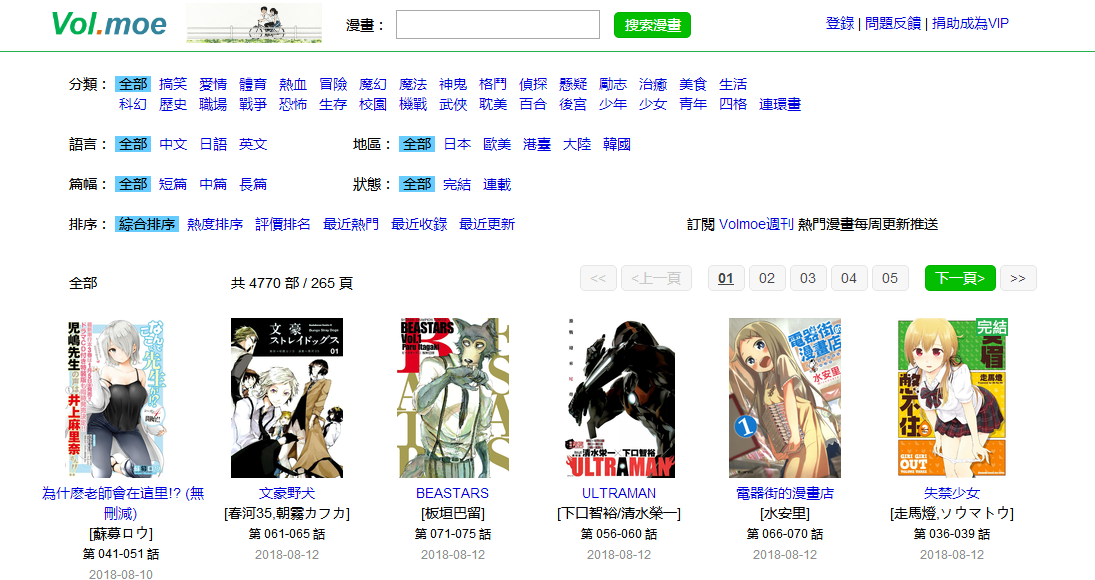Filter category by 神鬼
The height and width of the screenshot is (580, 1095).
coord(453,84)
